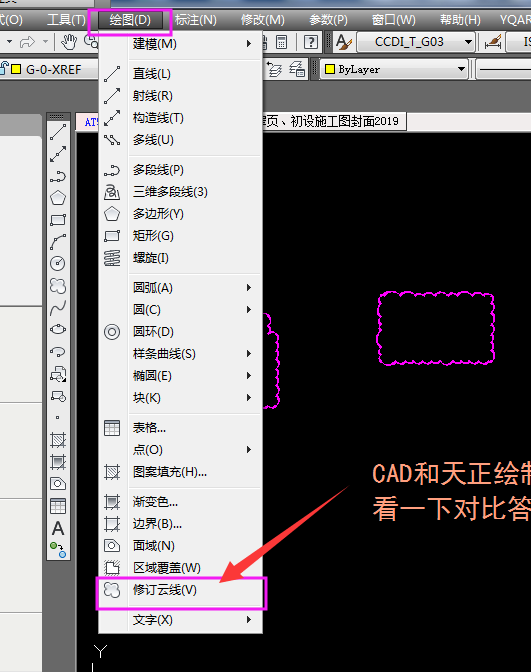The image size is (531, 672).
Task: Open the 标注(N) menu
Action: (196, 20)
